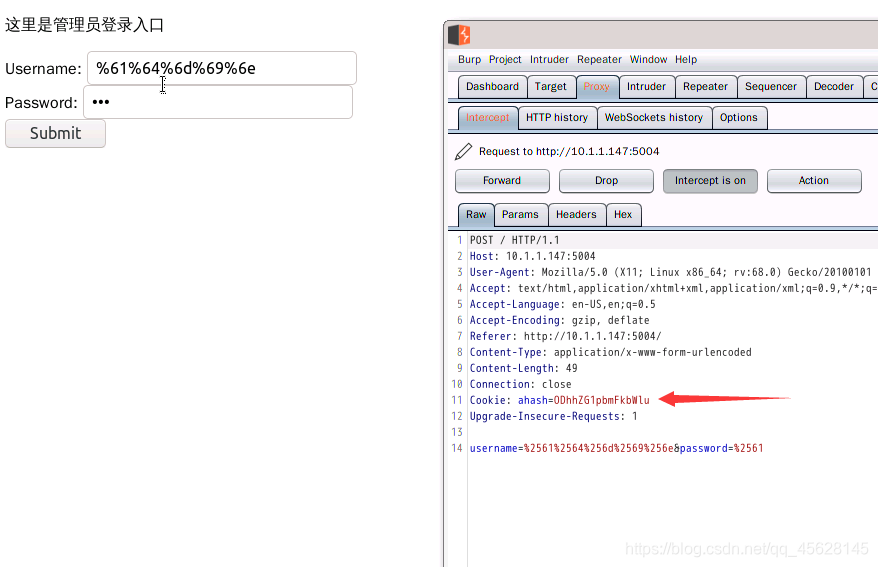Image resolution: width=878 pixels, height=567 pixels.
Task: Drop the intercepted request
Action: pos(606,181)
